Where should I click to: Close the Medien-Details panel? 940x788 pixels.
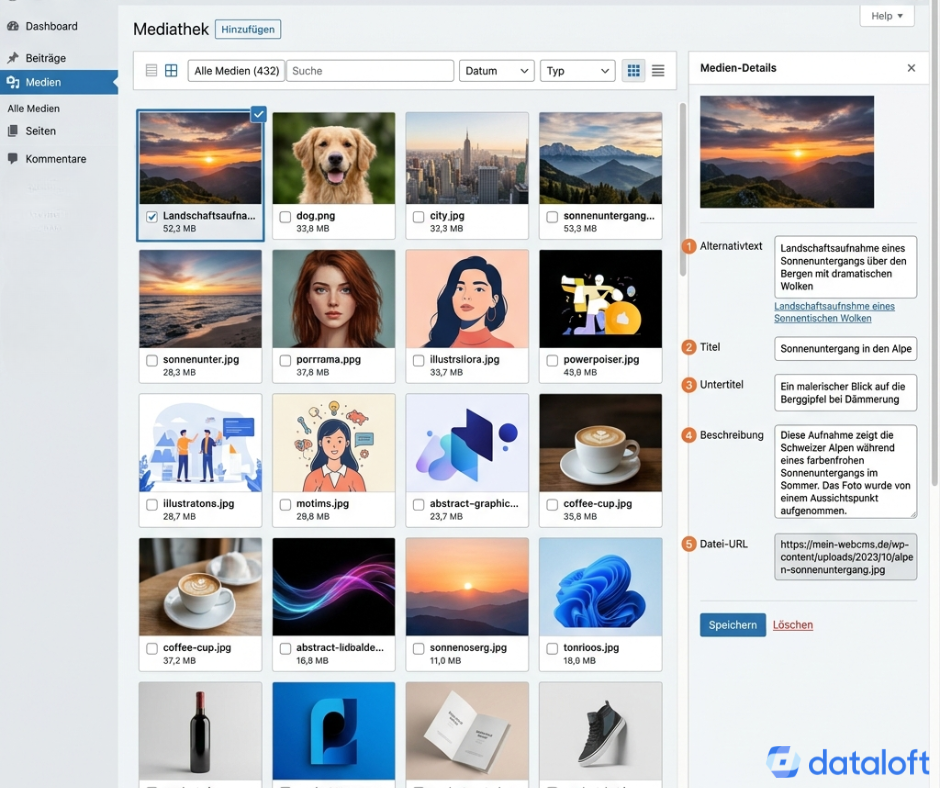911,68
